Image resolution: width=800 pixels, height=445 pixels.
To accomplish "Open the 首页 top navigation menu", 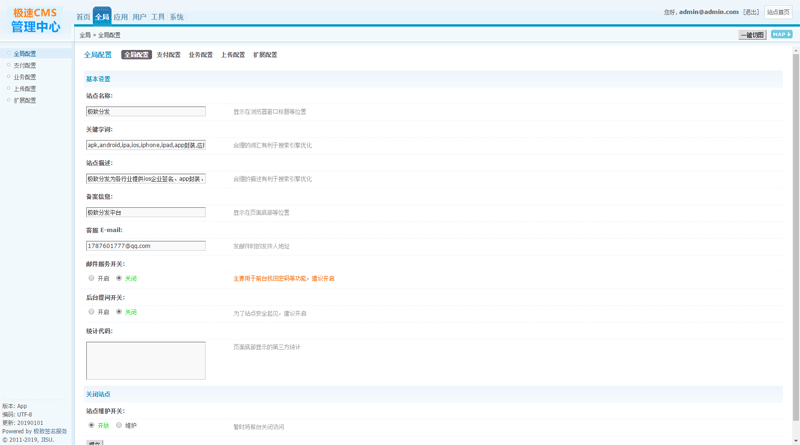I will tap(83, 17).
